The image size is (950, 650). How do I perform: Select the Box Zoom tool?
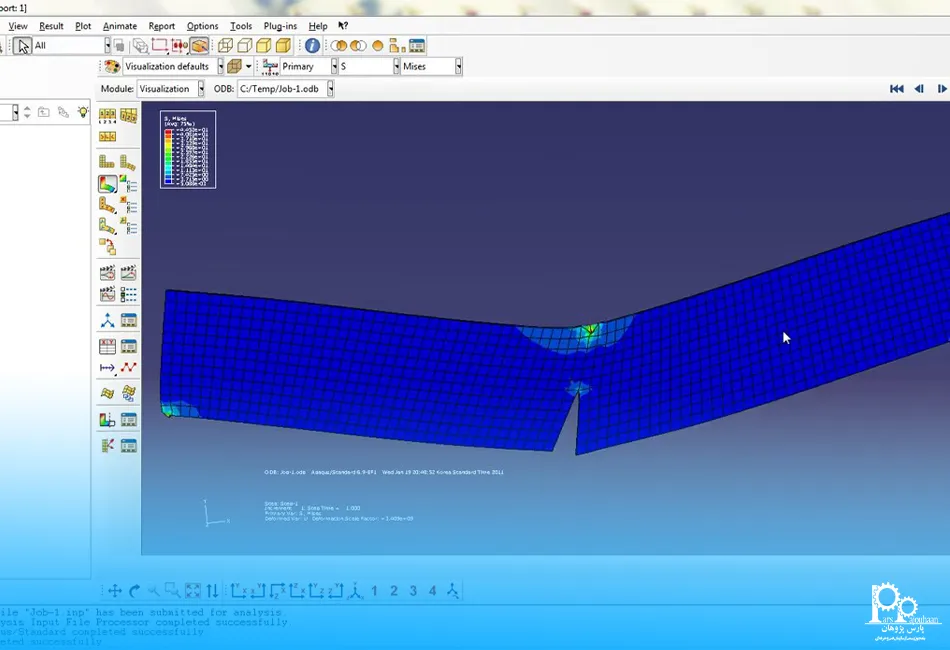[x=173, y=590]
